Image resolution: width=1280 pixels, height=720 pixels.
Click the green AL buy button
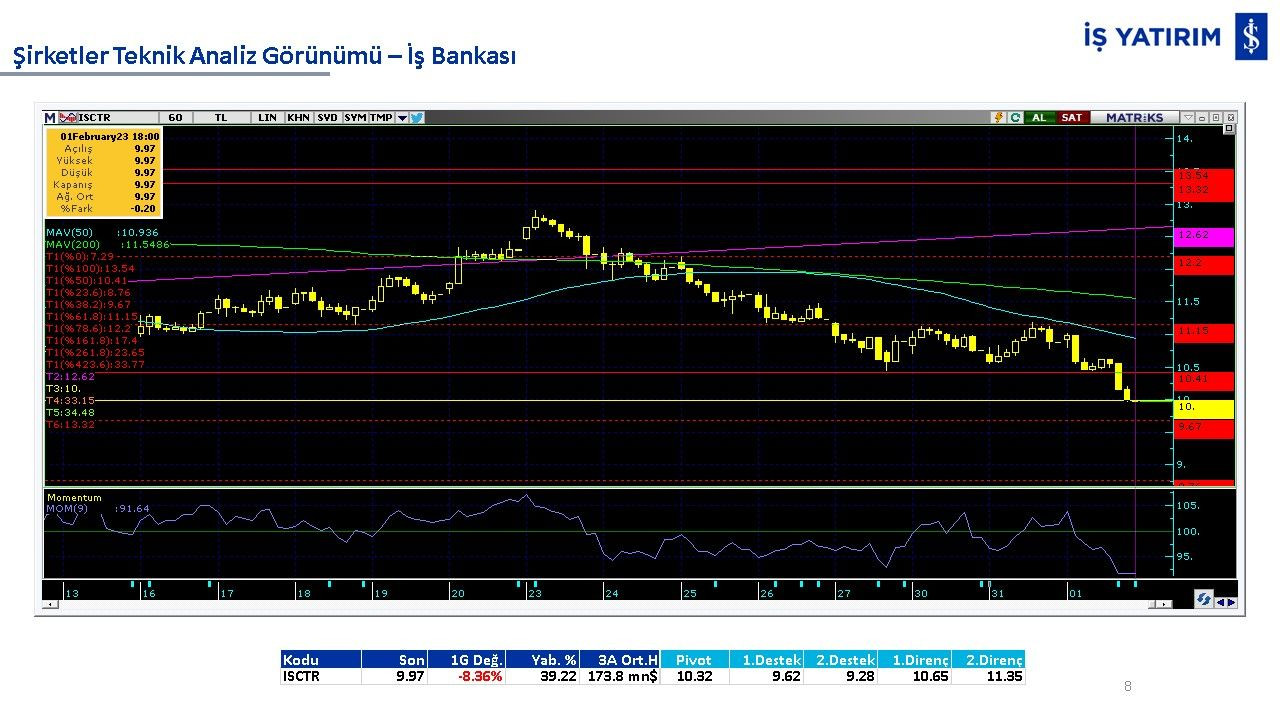click(x=1039, y=117)
